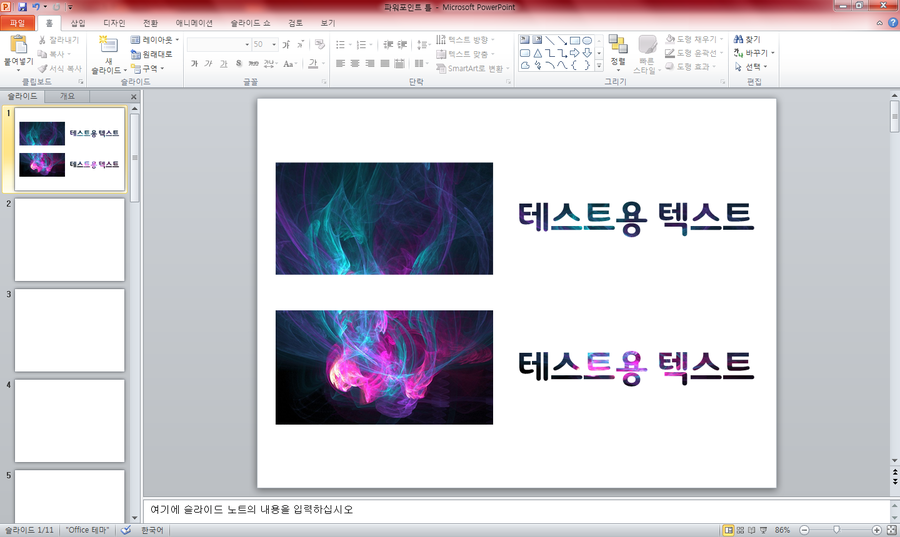
Task: Open the font name combo box
Action: click(x=219, y=44)
